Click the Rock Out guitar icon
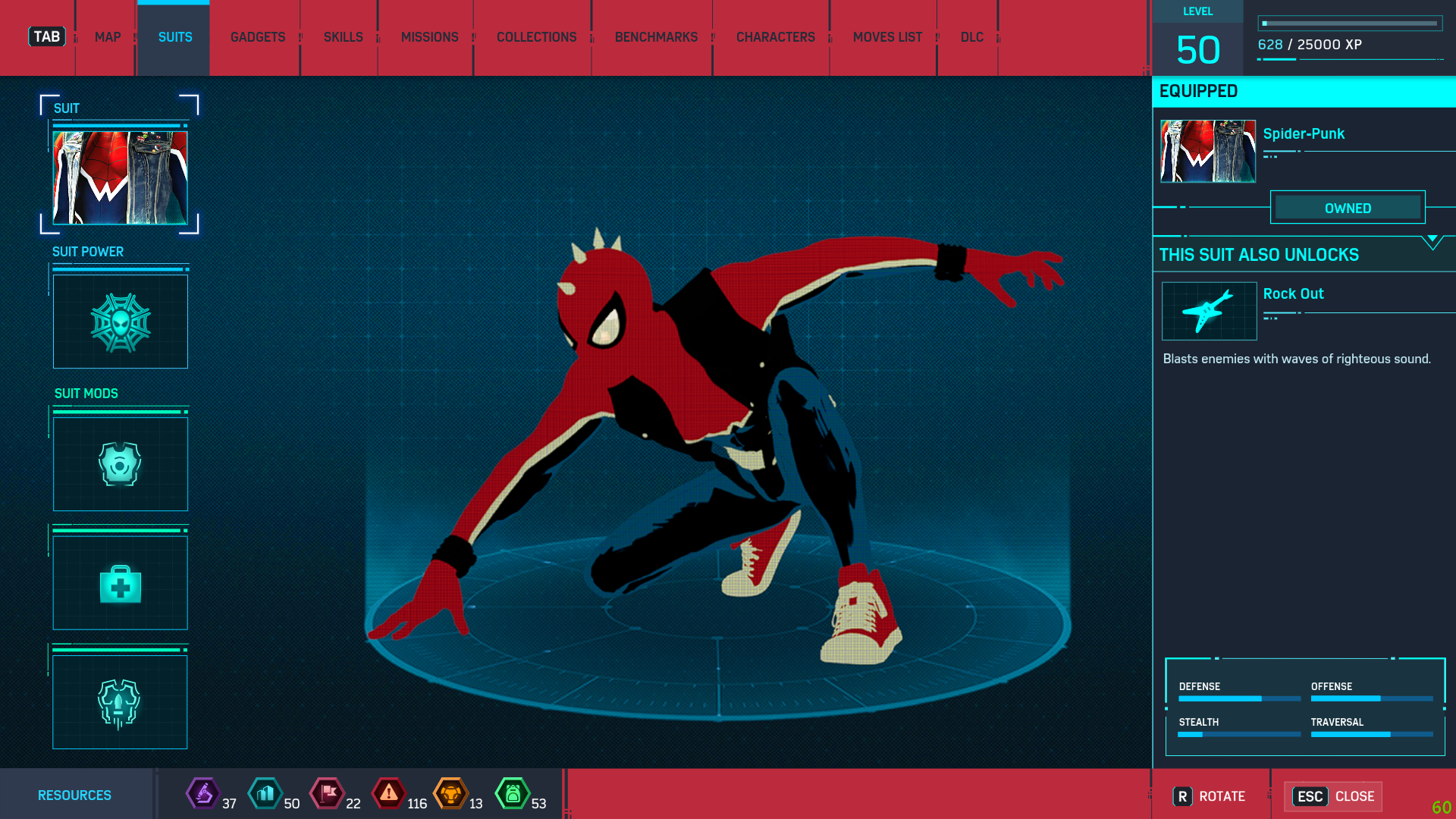The width and height of the screenshot is (1456, 819). pos(1209,311)
